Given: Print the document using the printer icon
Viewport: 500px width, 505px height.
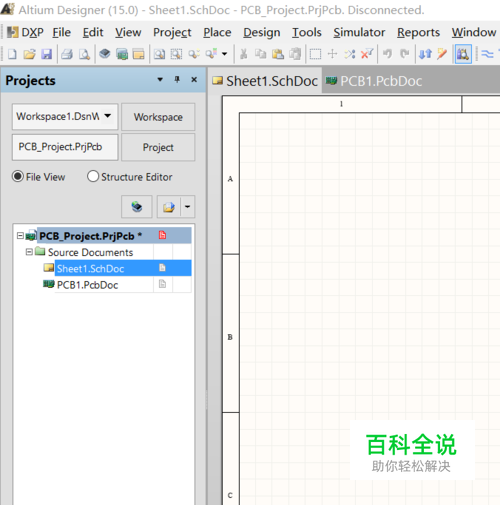Looking at the screenshot, I should [x=67, y=54].
